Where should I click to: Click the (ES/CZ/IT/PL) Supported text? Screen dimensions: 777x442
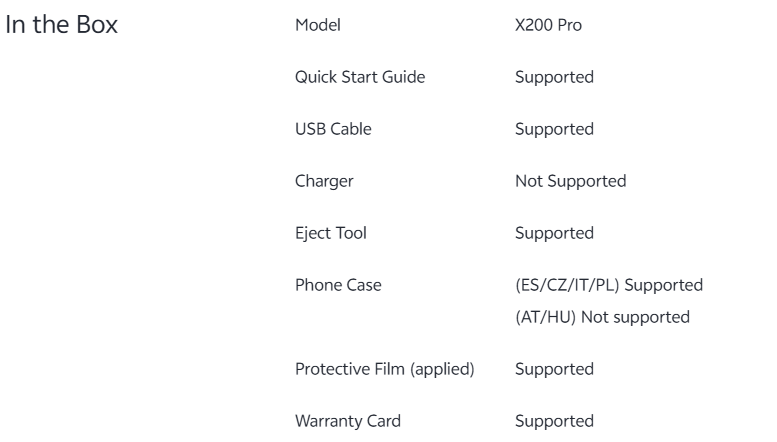609,285
